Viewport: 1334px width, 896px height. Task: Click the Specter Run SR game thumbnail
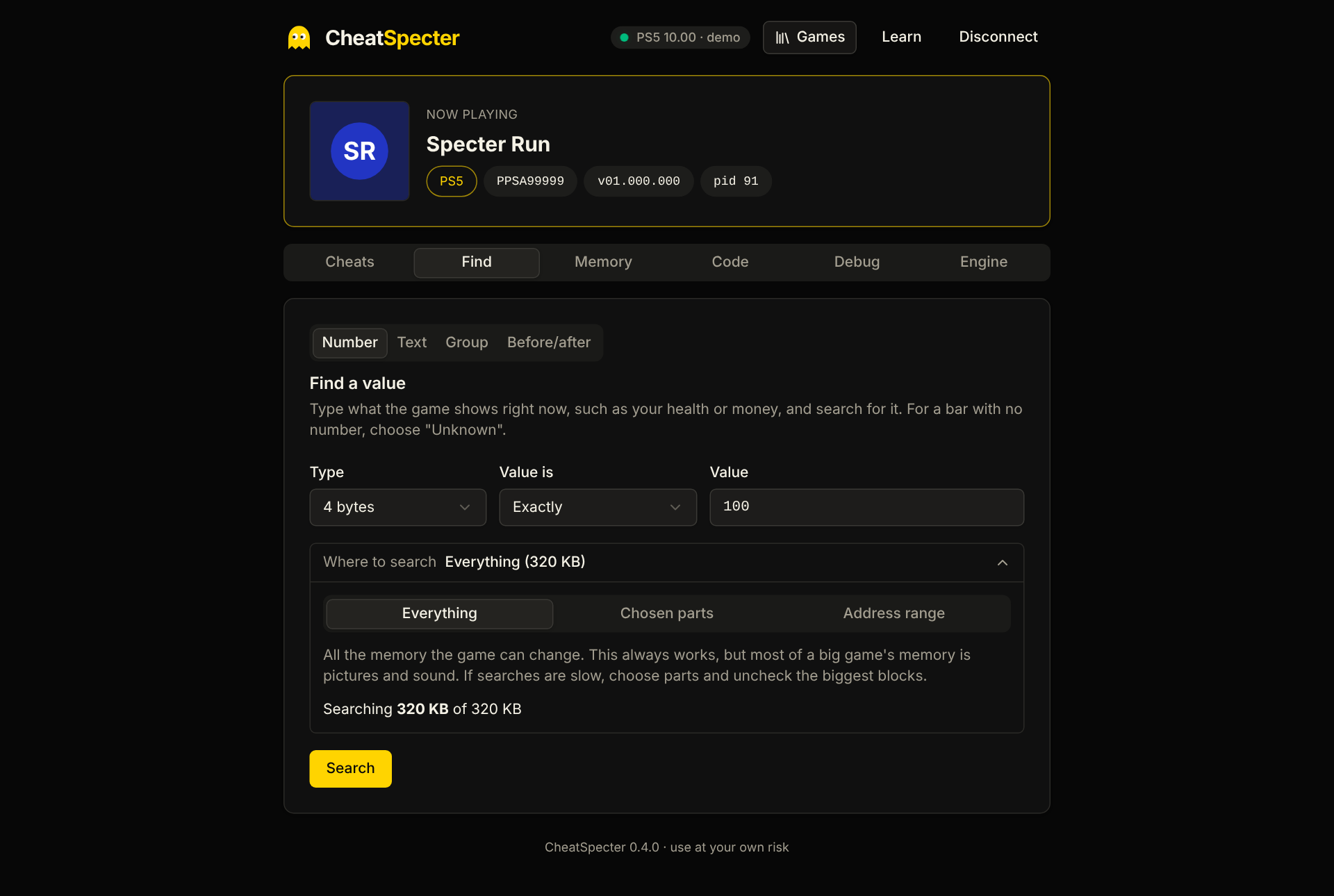point(359,151)
